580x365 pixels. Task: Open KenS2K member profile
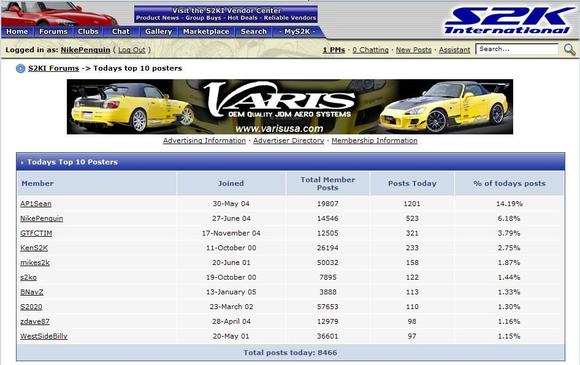coord(34,248)
